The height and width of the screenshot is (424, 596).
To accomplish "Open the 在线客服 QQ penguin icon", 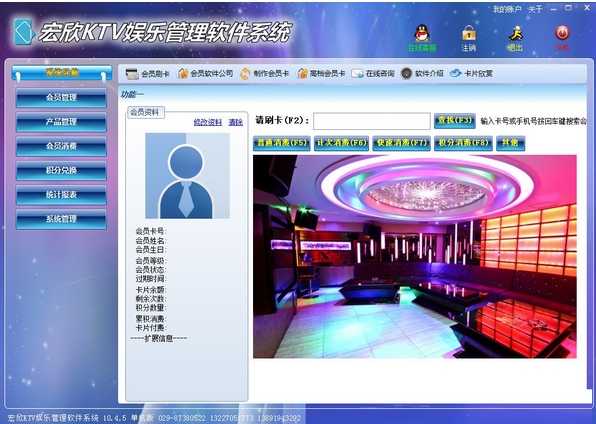I will coord(422,33).
